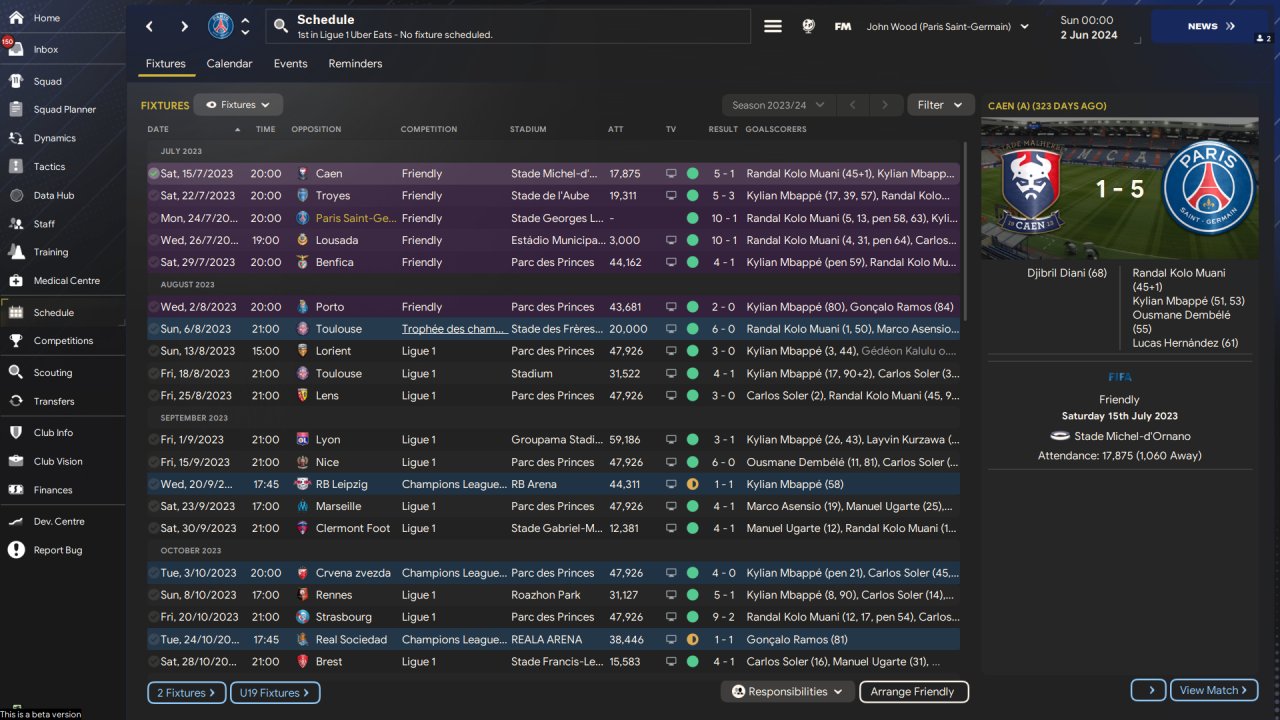Click the world globe icon in the top bar
Image resolution: width=1280 pixels, height=720 pixels.
[x=808, y=27]
